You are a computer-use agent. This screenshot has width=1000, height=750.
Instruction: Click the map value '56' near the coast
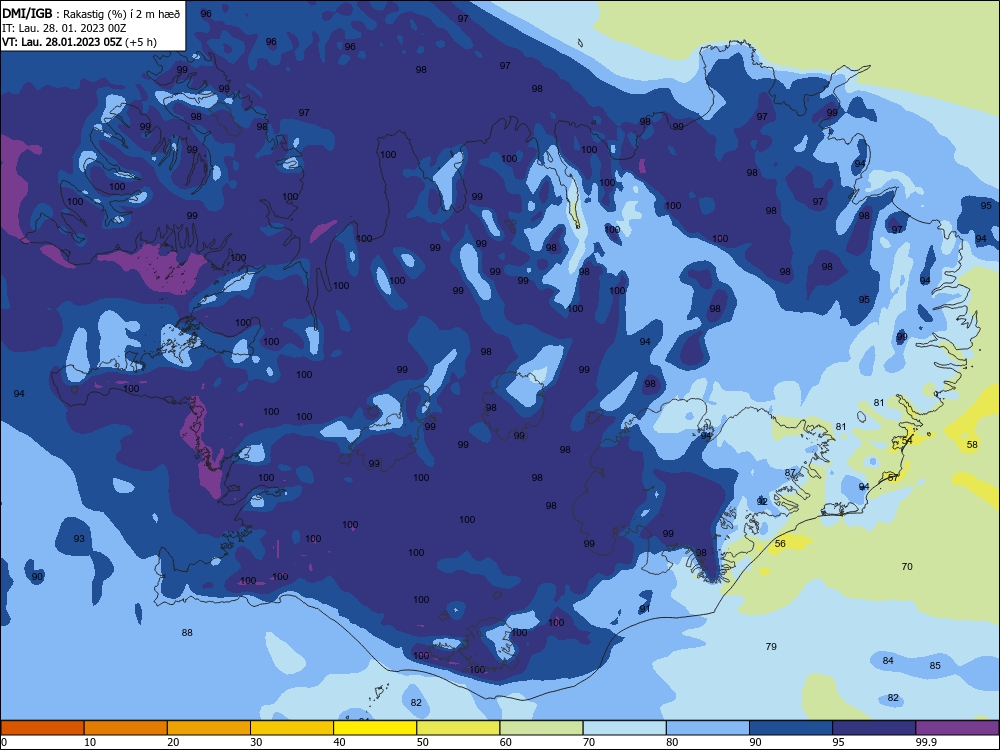(x=780, y=543)
